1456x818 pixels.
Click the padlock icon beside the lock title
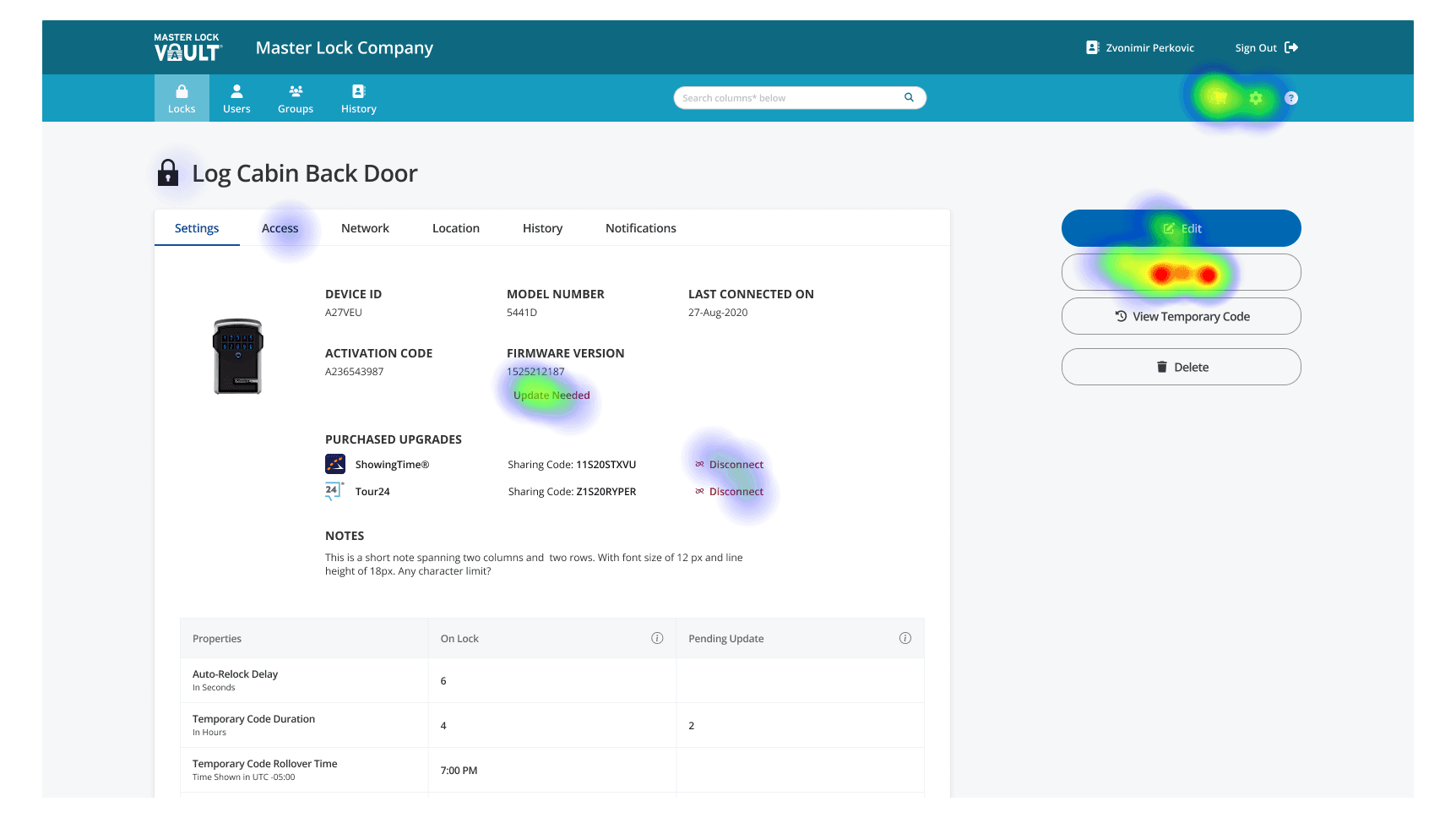pos(168,172)
